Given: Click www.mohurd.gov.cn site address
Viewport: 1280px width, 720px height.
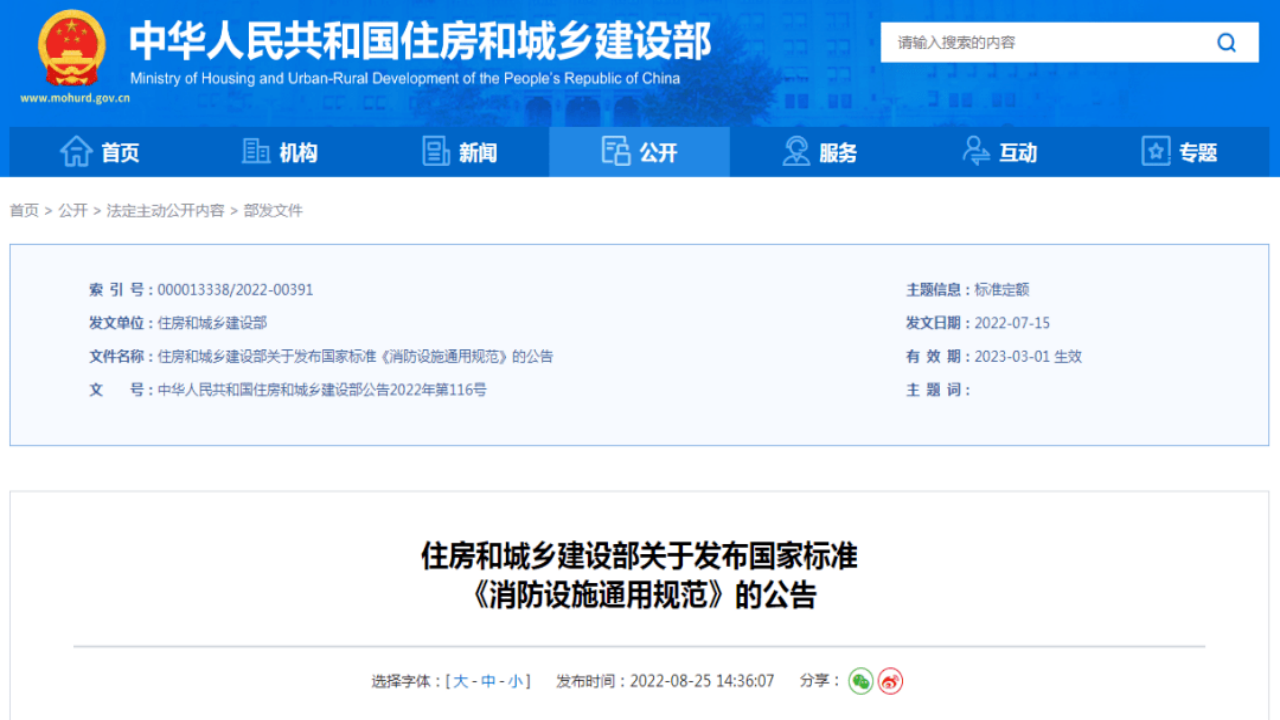Looking at the screenshot, I should point(75,98).
